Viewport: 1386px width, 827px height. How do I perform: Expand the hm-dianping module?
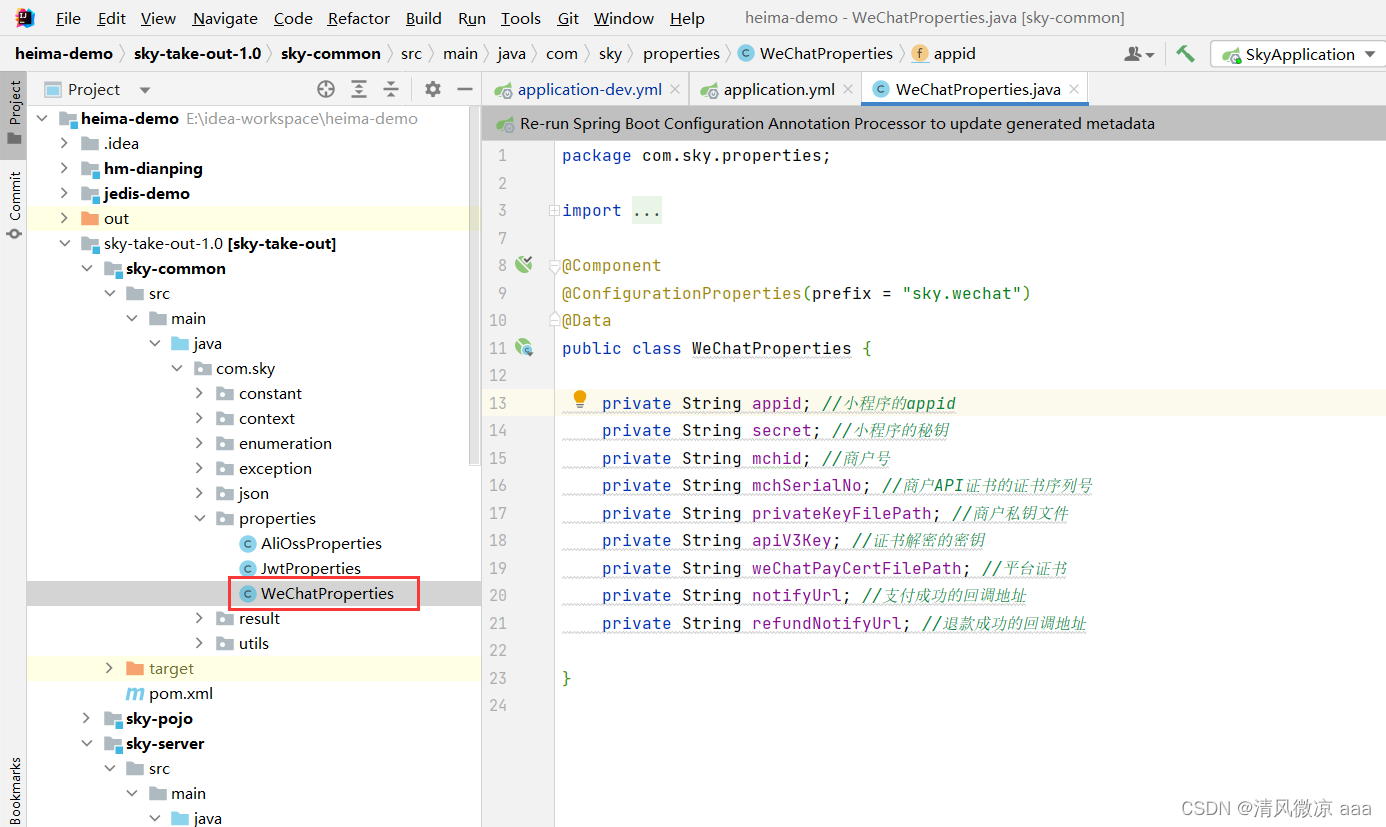click(64, 168)
